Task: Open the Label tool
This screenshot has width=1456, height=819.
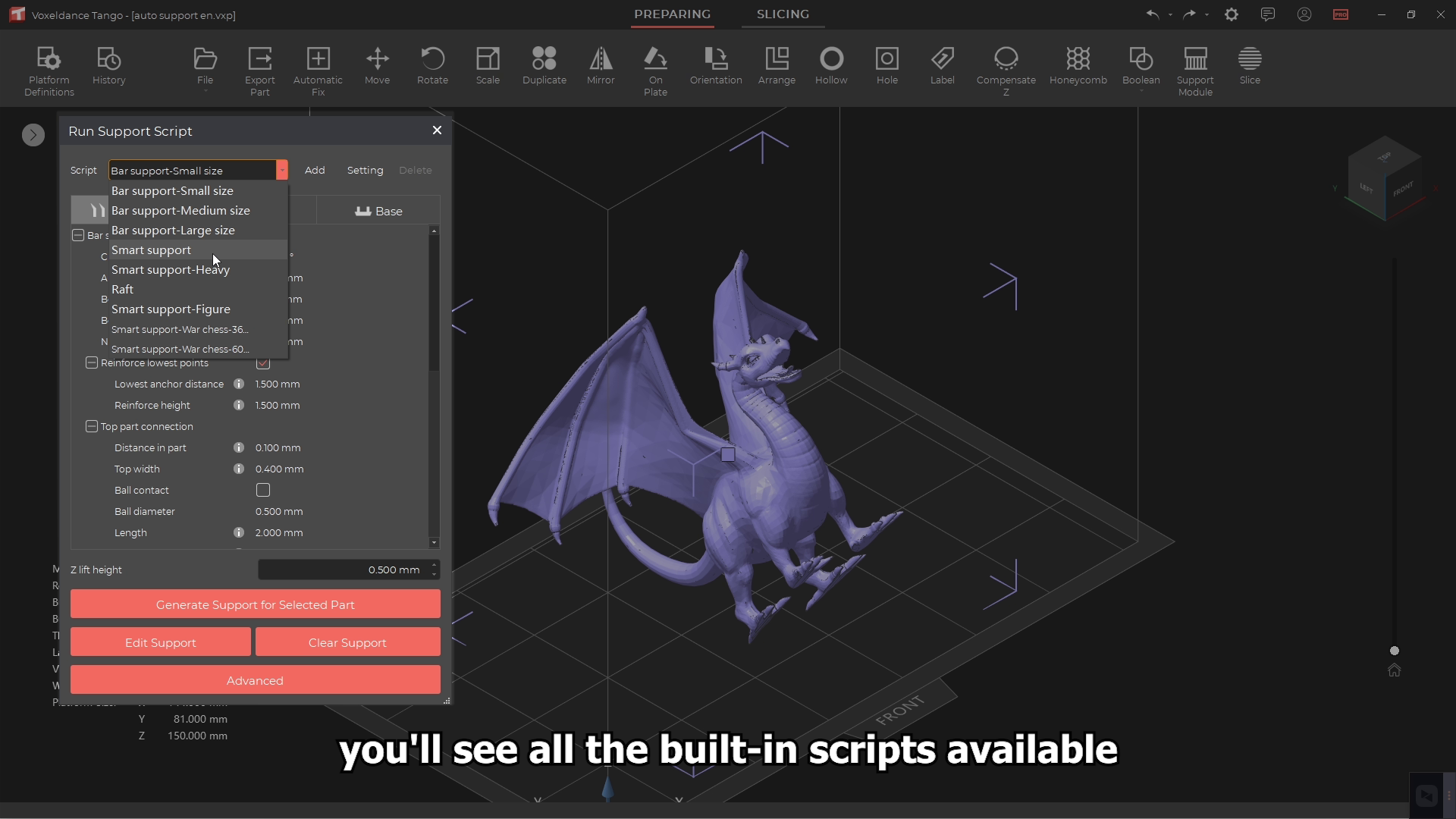Action: click(x=942, y=66)
